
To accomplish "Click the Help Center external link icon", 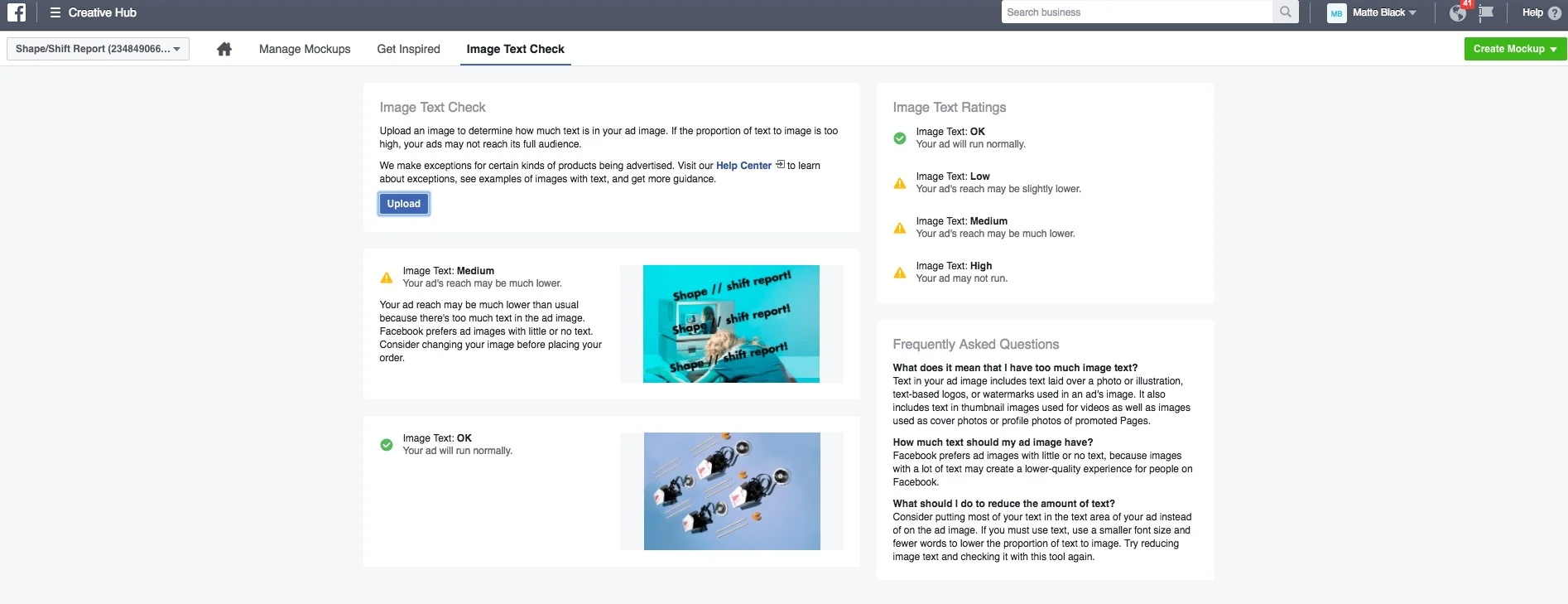I will click(780, 165).
